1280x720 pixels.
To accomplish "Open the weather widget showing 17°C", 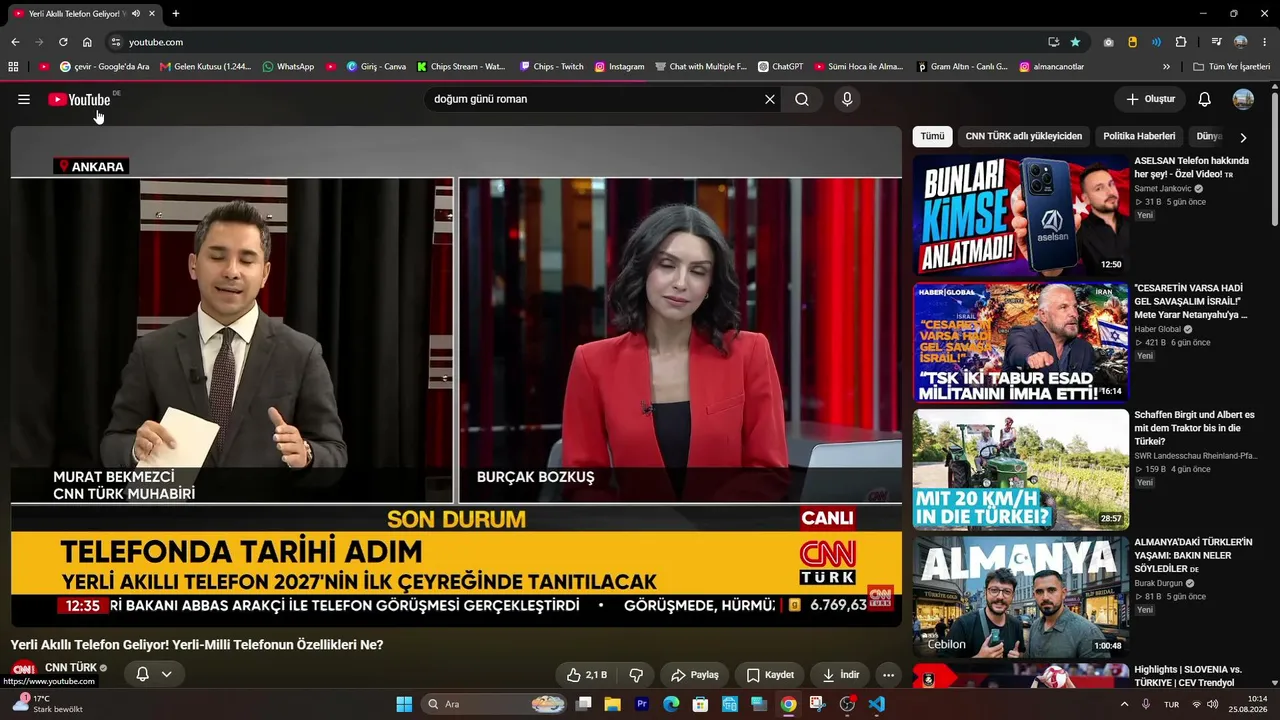I will 48,704.
